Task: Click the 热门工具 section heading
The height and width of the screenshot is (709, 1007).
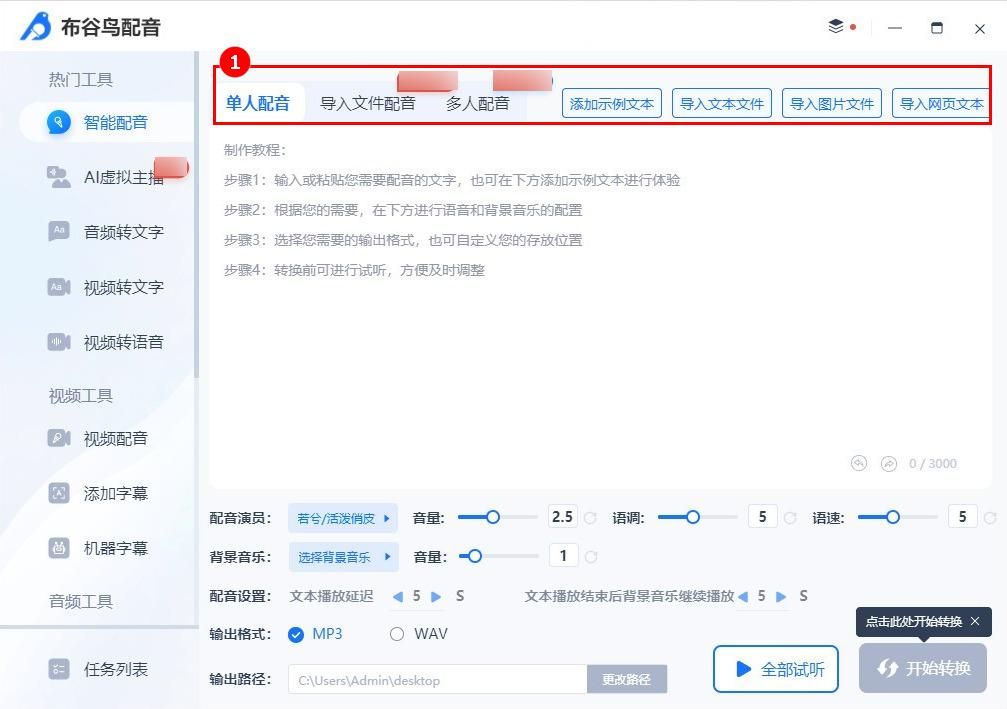Action: click(x=81, y=80)
